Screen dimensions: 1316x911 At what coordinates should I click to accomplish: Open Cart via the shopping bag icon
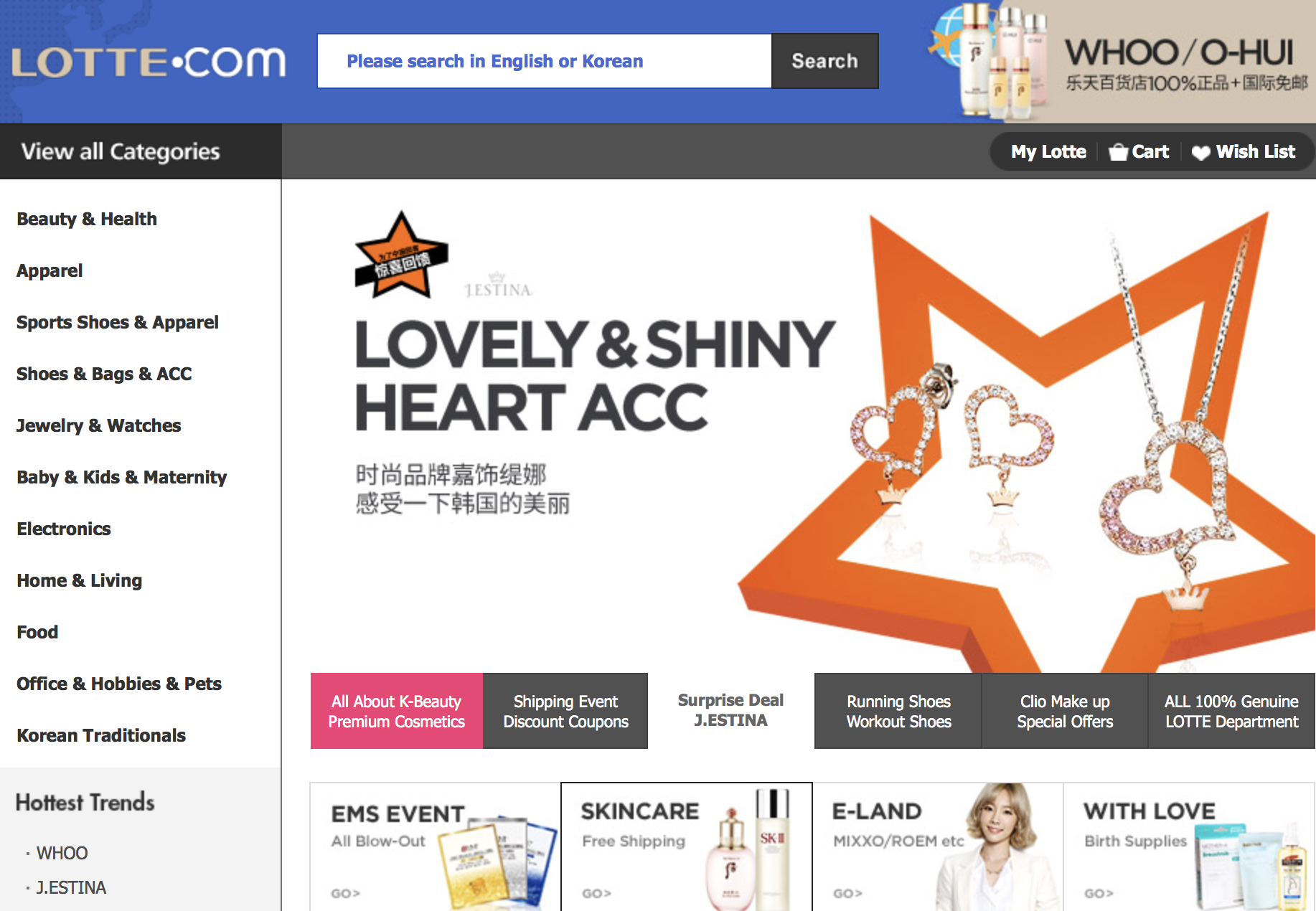tap(1118, 152)
